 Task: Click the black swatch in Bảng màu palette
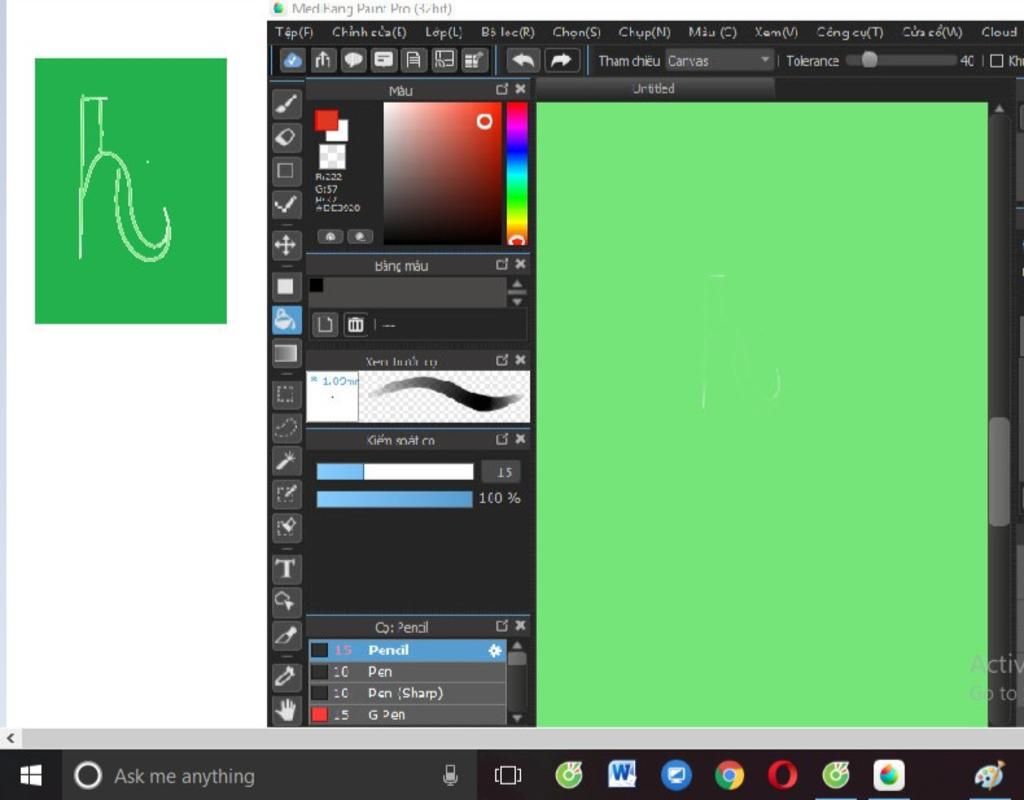tap(316, 285)
